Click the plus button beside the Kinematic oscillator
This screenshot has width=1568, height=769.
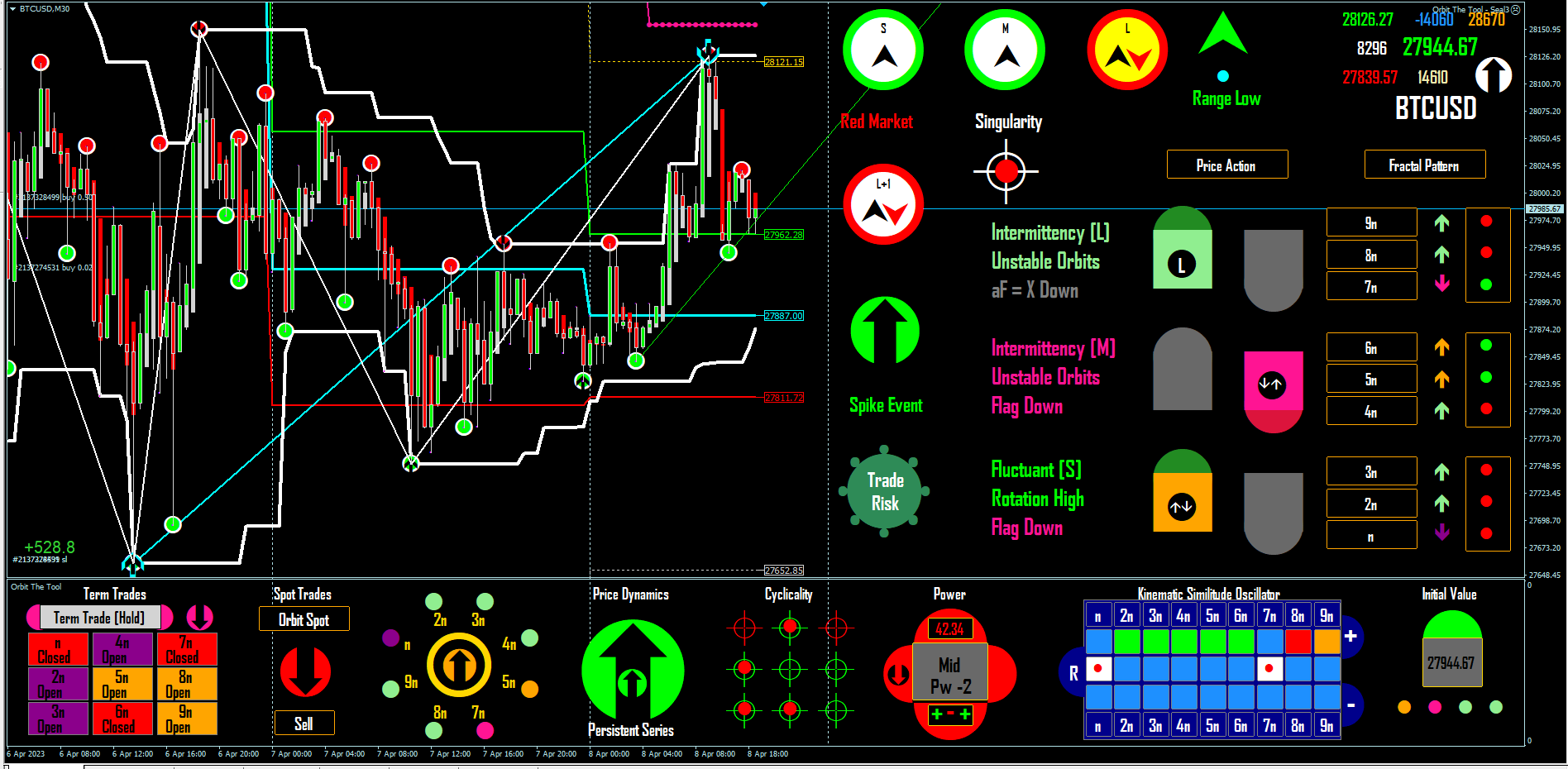click(x=1350, y=636)
